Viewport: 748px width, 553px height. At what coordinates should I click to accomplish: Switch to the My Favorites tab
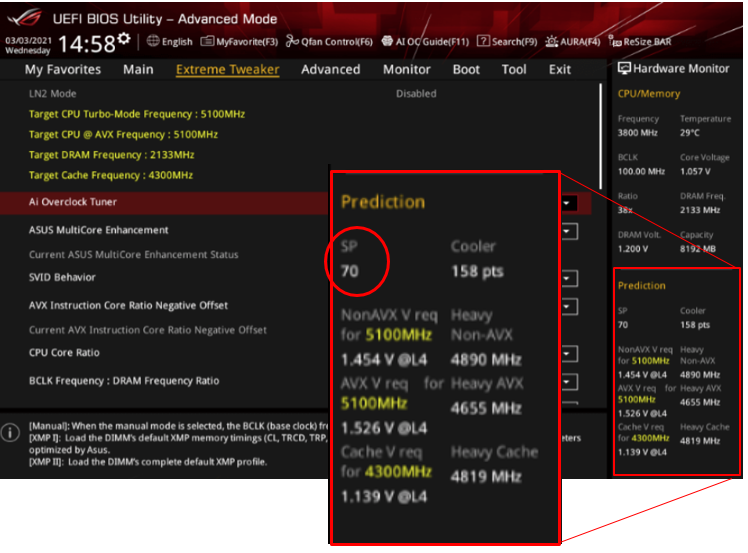coord(63,70)
